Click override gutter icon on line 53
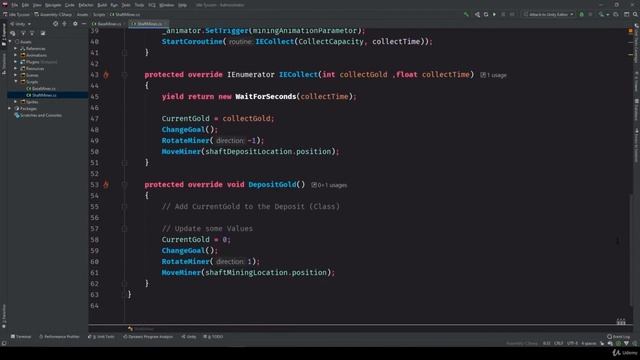Screen dimensions: 640x360 tap(106, 184)
